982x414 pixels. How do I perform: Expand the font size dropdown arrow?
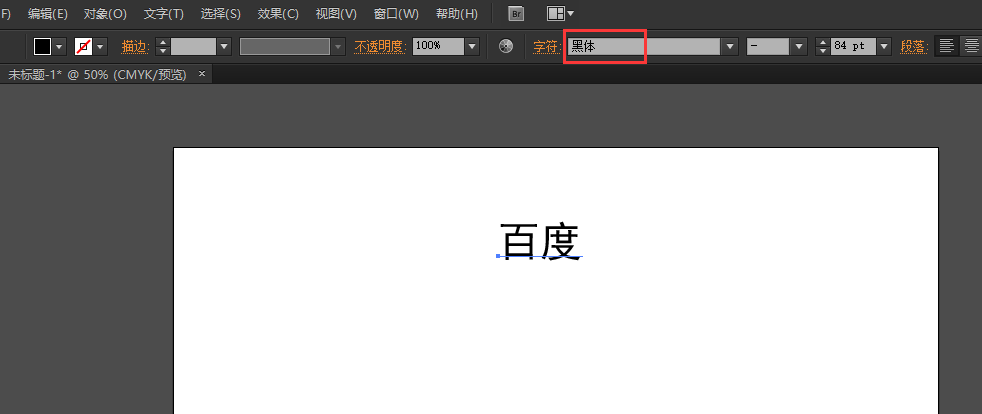(884, 46)
